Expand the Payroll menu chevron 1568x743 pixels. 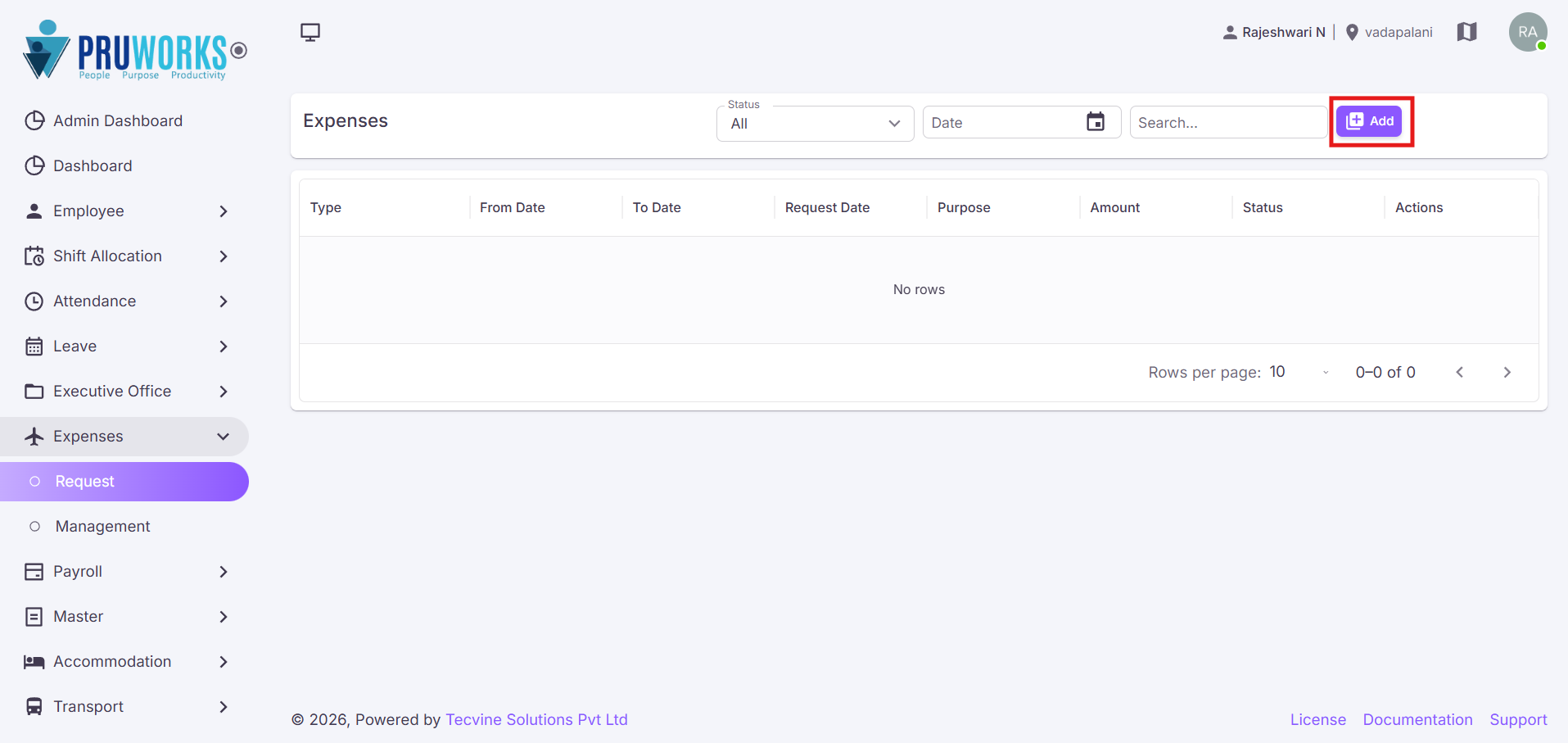tap(224, 571)
